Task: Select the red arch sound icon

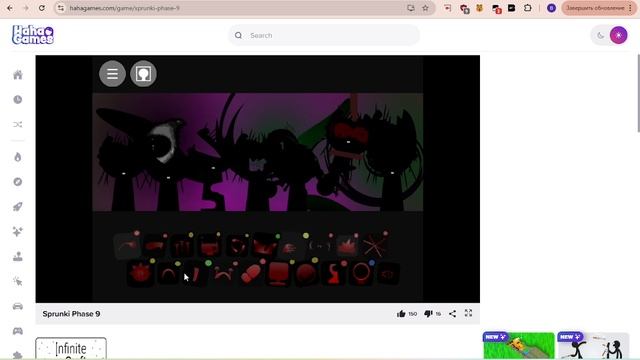Action: click(168, 274)
